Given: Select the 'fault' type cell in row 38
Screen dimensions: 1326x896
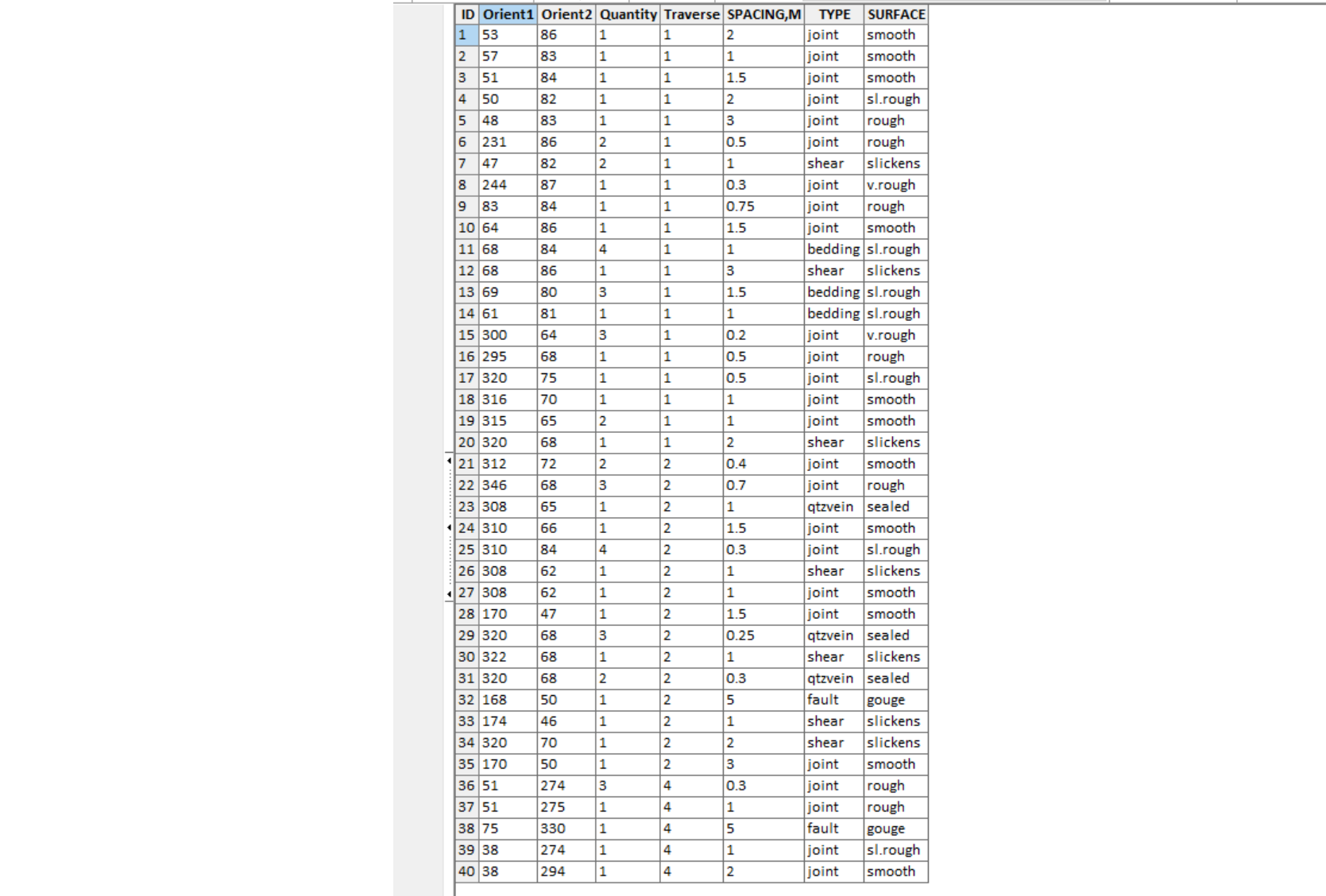Looking at the screenshot, I should (x=834, y=828).
